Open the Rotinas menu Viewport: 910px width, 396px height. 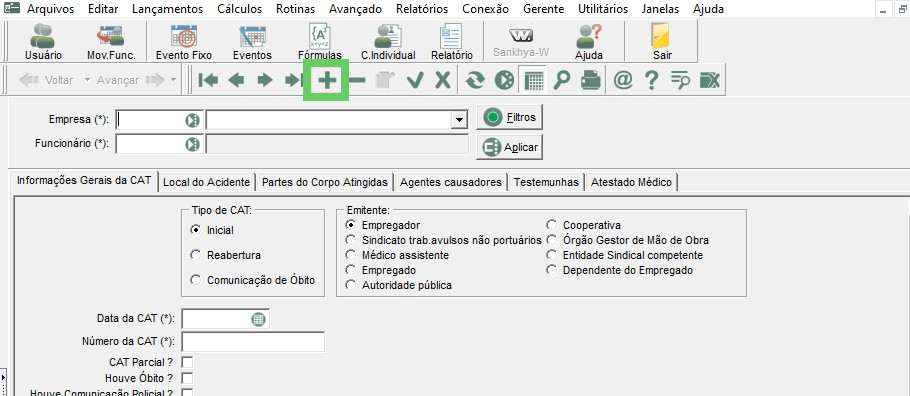295,9
